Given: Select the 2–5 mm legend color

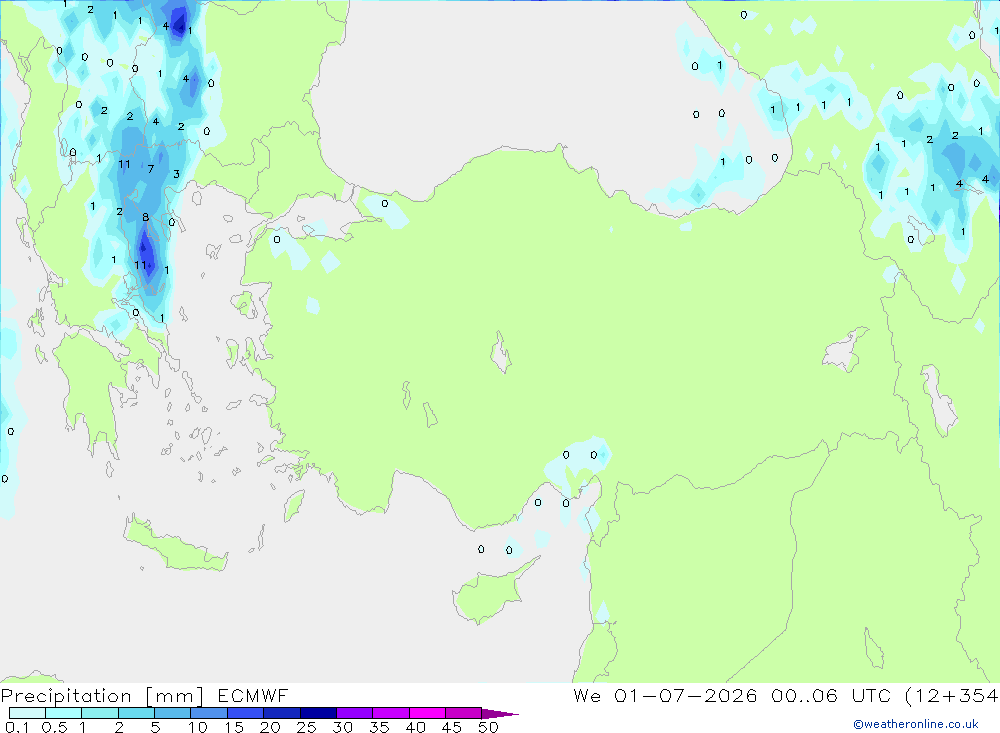Looking at the screenshot, I should 136,713.
